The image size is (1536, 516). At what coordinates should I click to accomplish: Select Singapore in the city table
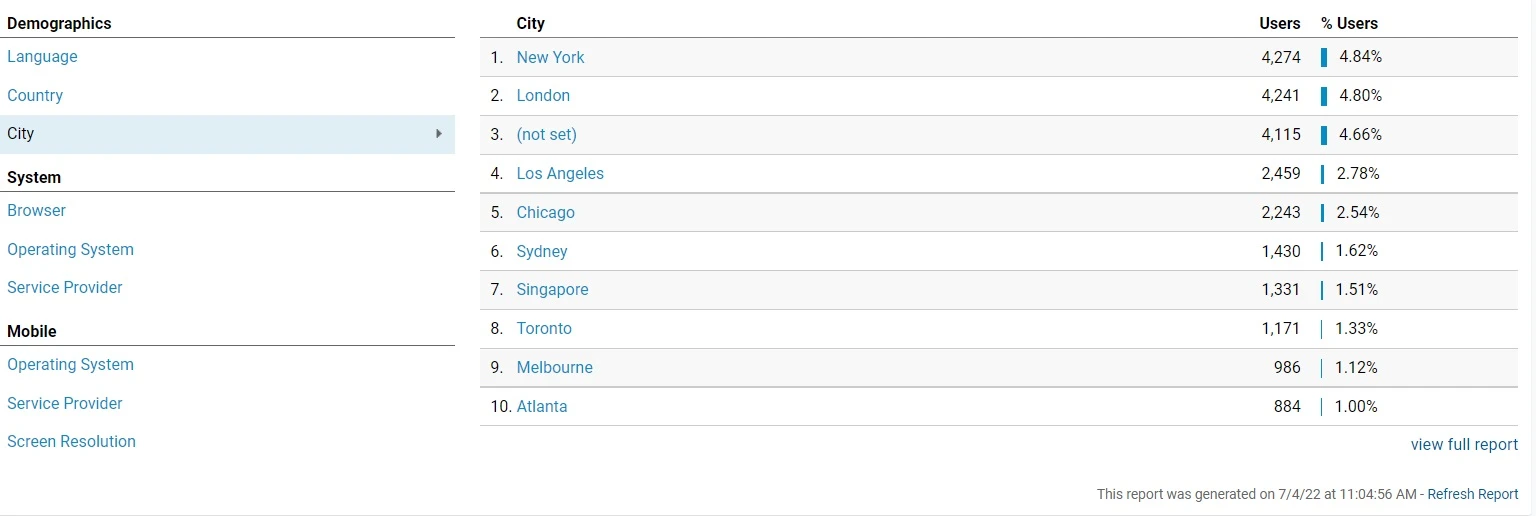coord(552,290)
